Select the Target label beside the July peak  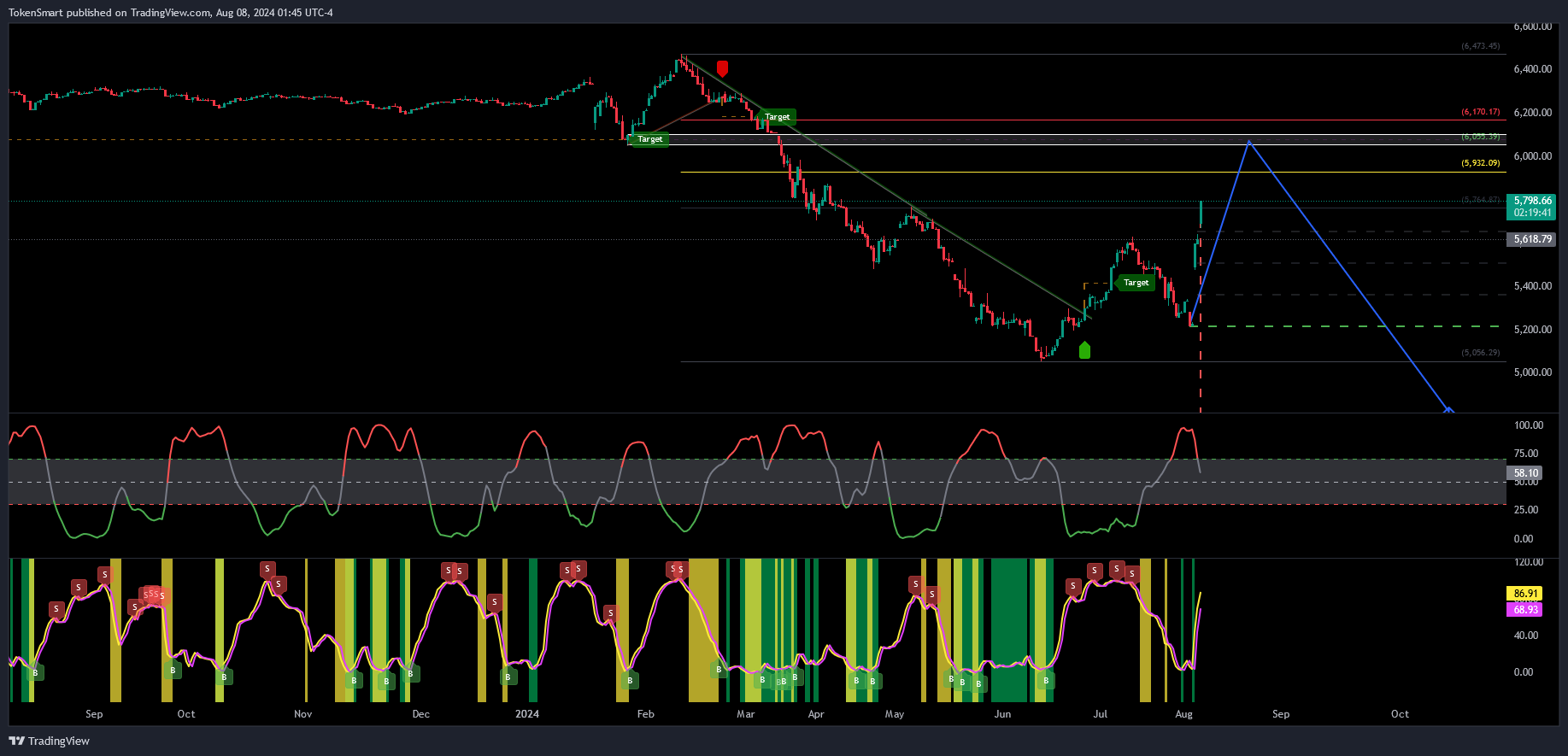click(x=1136, y=283)
